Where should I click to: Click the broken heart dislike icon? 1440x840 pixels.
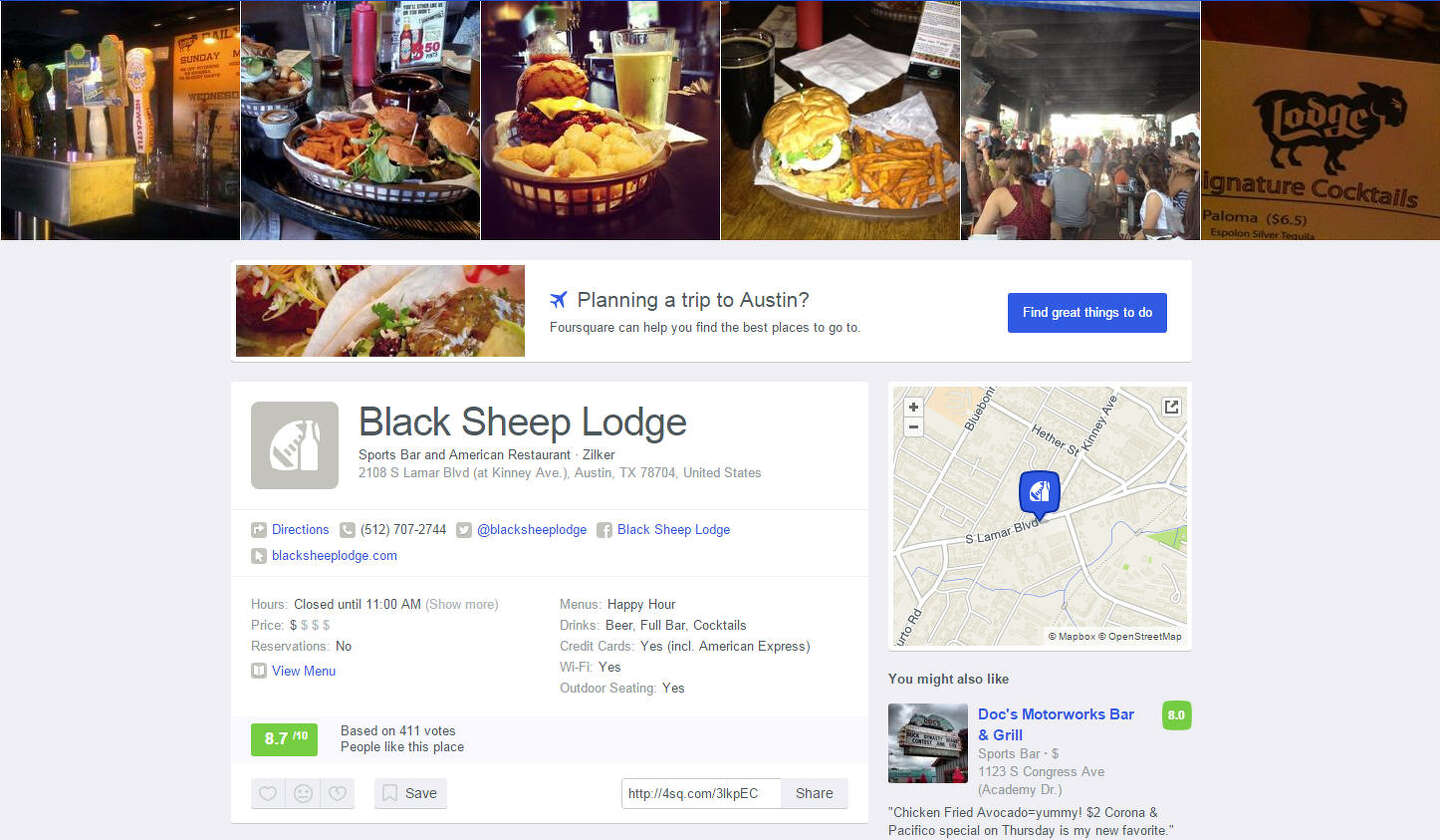pyautogui.click(x=338, y=793)
